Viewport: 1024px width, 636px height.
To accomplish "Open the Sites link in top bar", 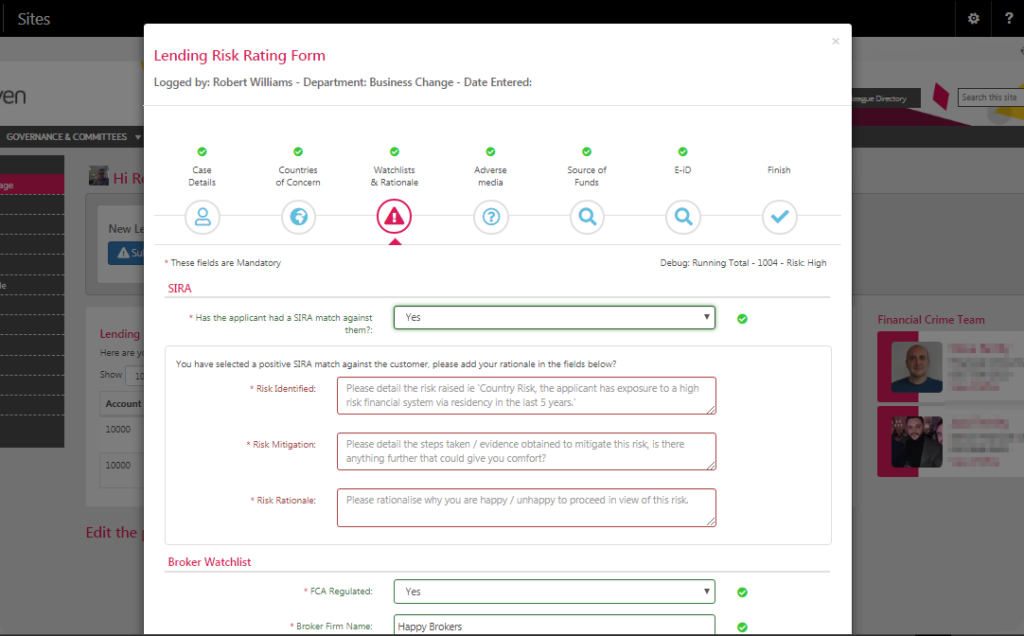I will point(34,19).
